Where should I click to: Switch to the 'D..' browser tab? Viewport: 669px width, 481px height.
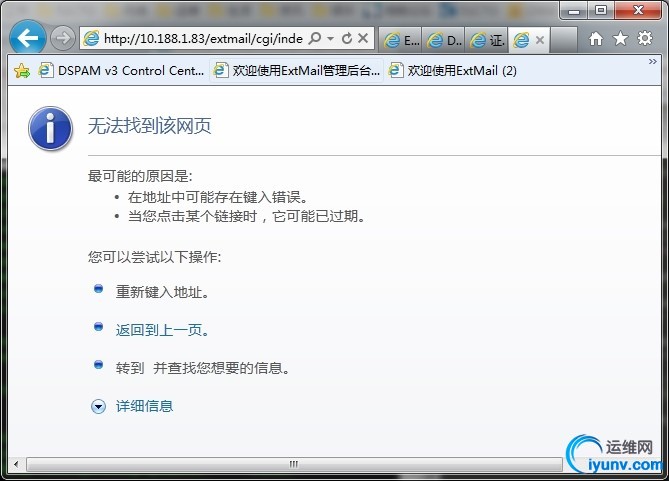point(444,40)
